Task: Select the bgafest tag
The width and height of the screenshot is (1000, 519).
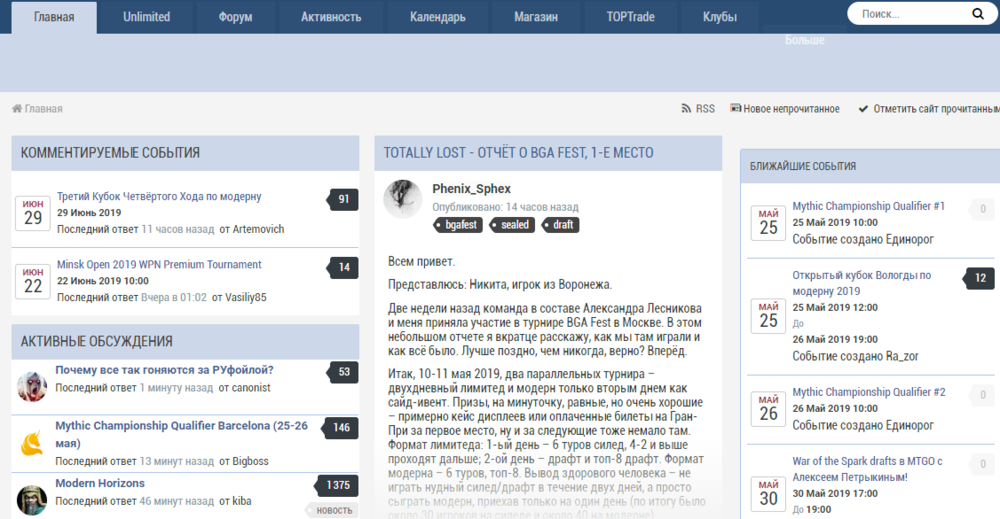Action: point(461,225)
